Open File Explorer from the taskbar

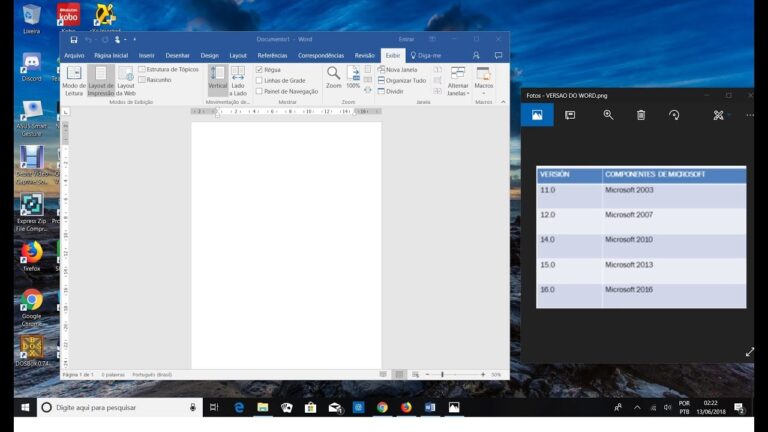[x=263, y=408]
